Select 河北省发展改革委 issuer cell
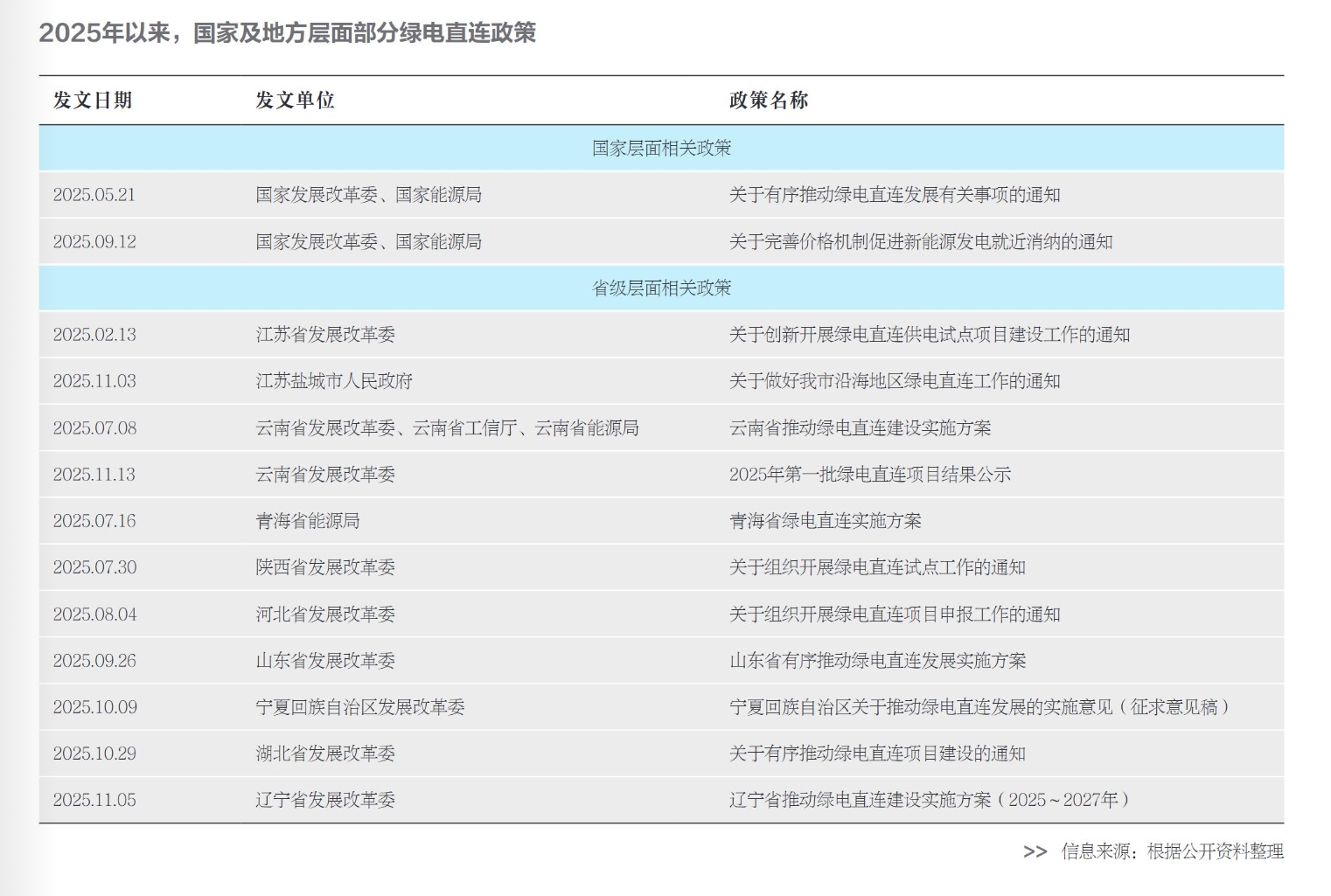 tap(325, 615)
